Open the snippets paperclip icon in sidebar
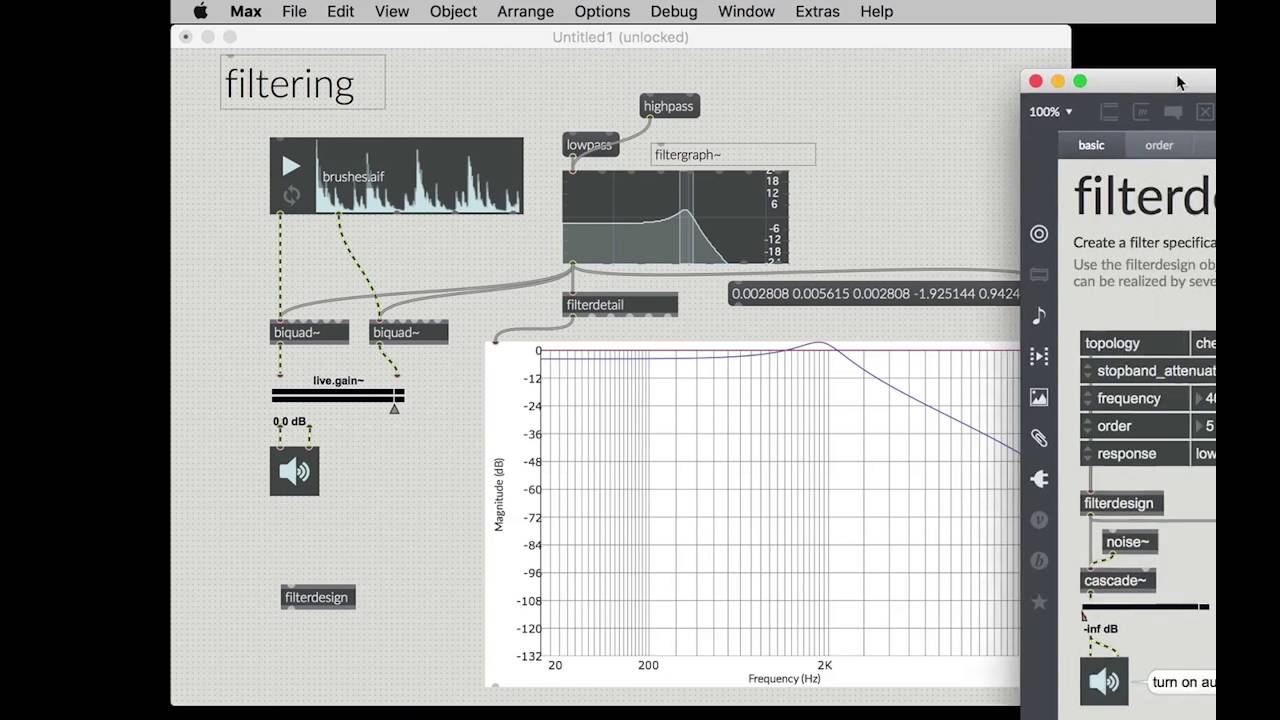1280x720 pixels. point(1039,438)
